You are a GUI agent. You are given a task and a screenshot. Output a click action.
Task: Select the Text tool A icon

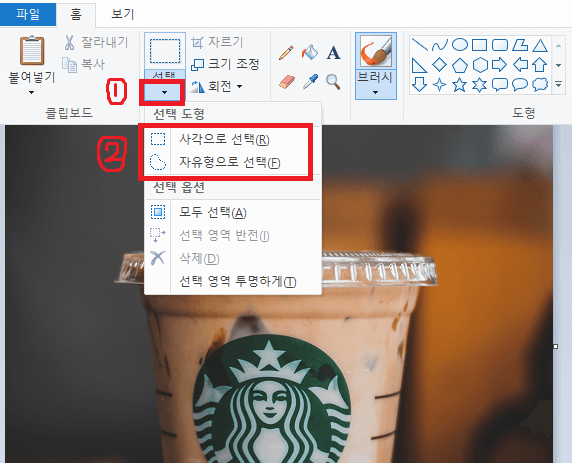coord(333,53)
